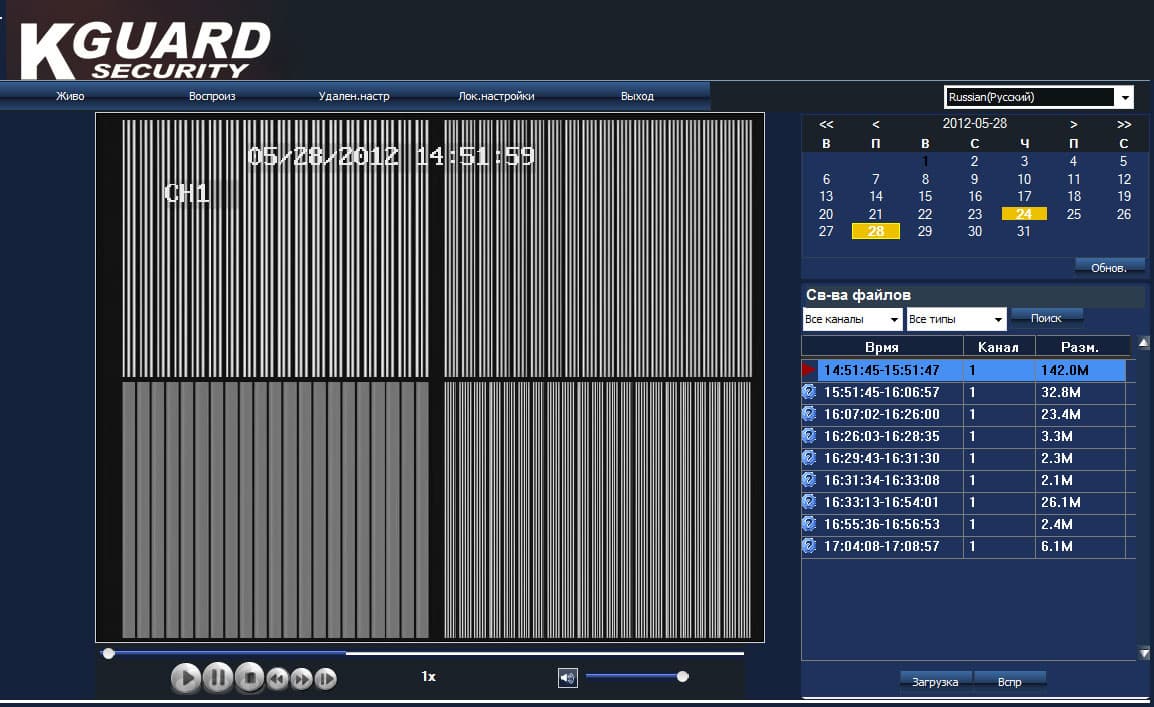Open the "Лок.настройки" menu item
1154x707 pixels.
[496, 96]
